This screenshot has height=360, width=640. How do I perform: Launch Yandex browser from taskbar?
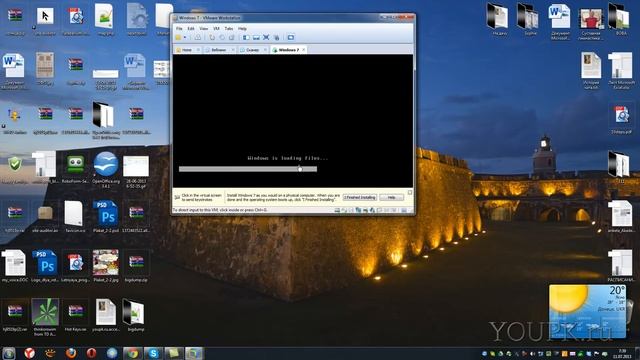coord(29,353)
